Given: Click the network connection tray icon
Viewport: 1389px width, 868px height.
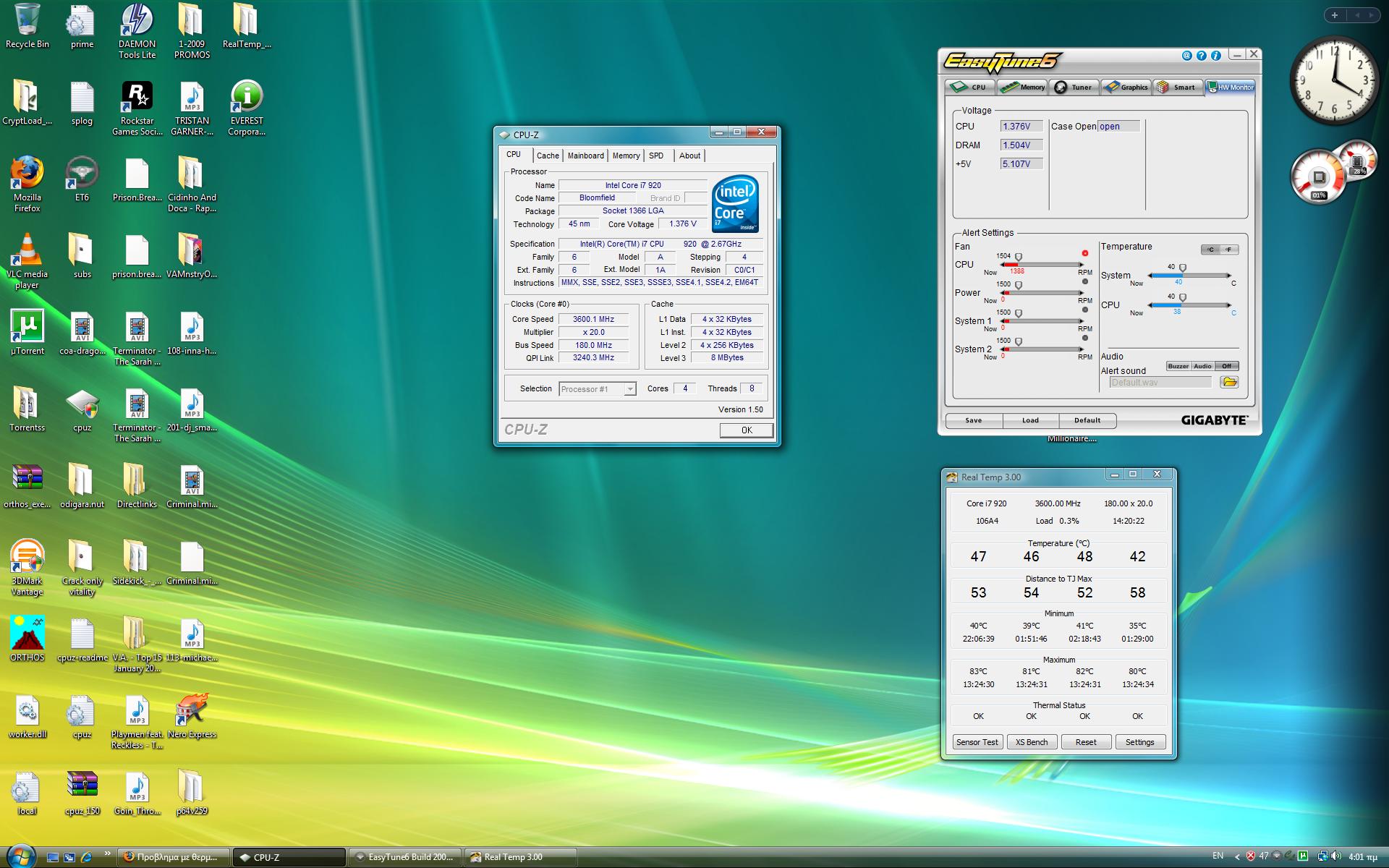Looking at the screenshot, I should [1322, 856].
